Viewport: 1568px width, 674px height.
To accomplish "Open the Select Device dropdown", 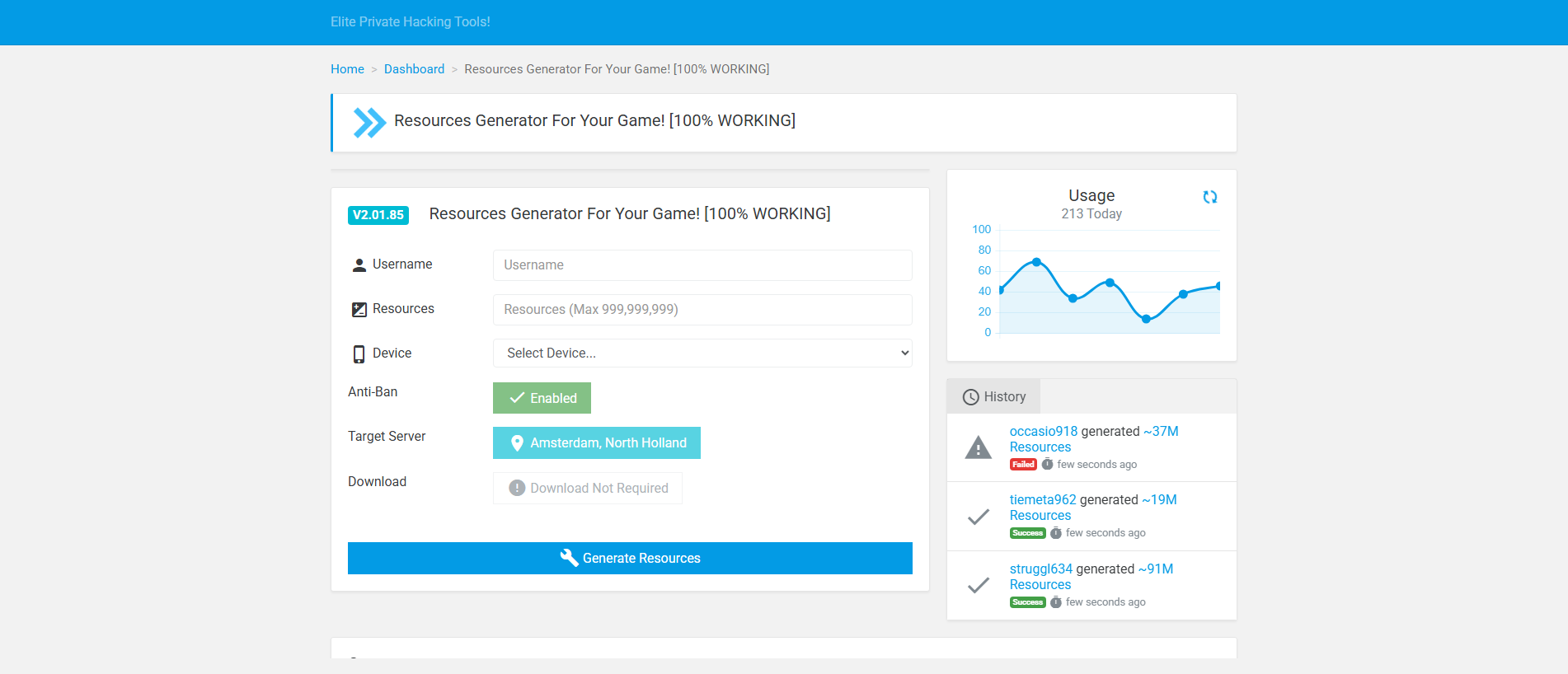I will (x=702, y=353).
